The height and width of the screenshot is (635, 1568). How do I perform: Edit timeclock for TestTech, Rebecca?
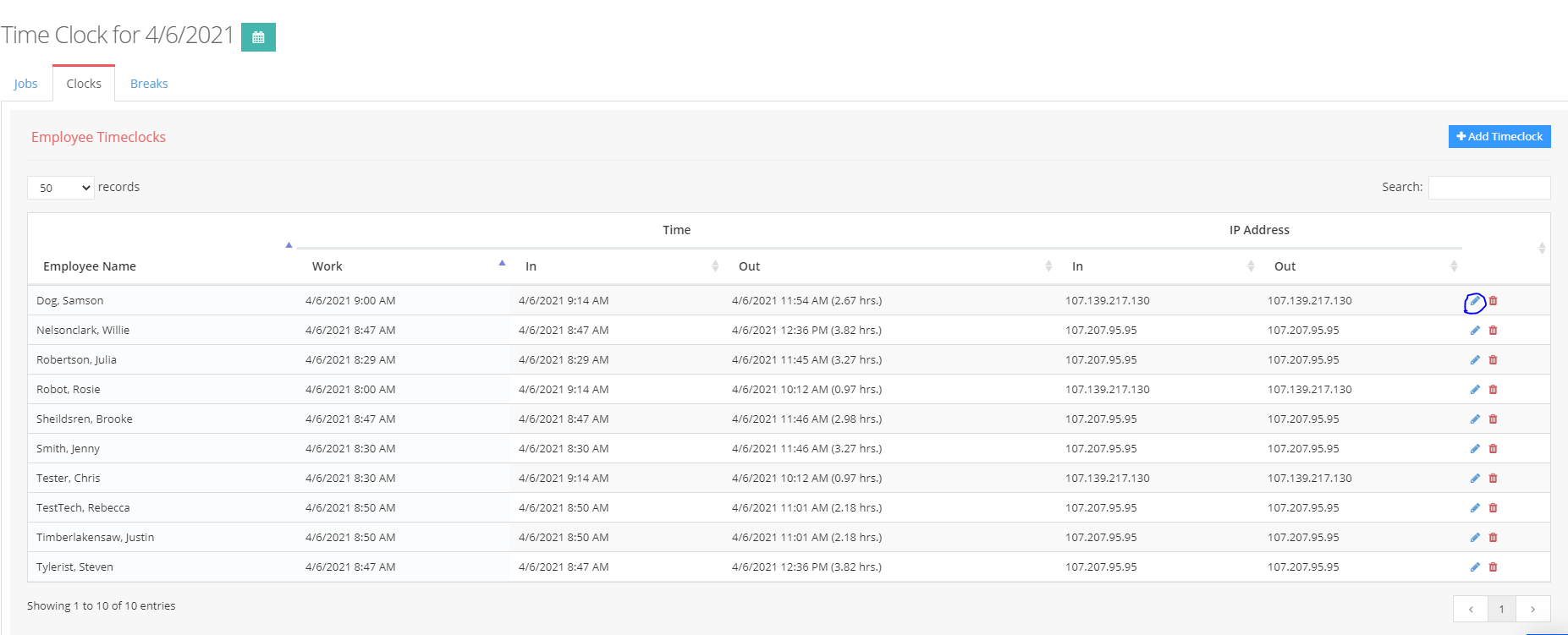pyautogui.click(x=1475, y=508)
